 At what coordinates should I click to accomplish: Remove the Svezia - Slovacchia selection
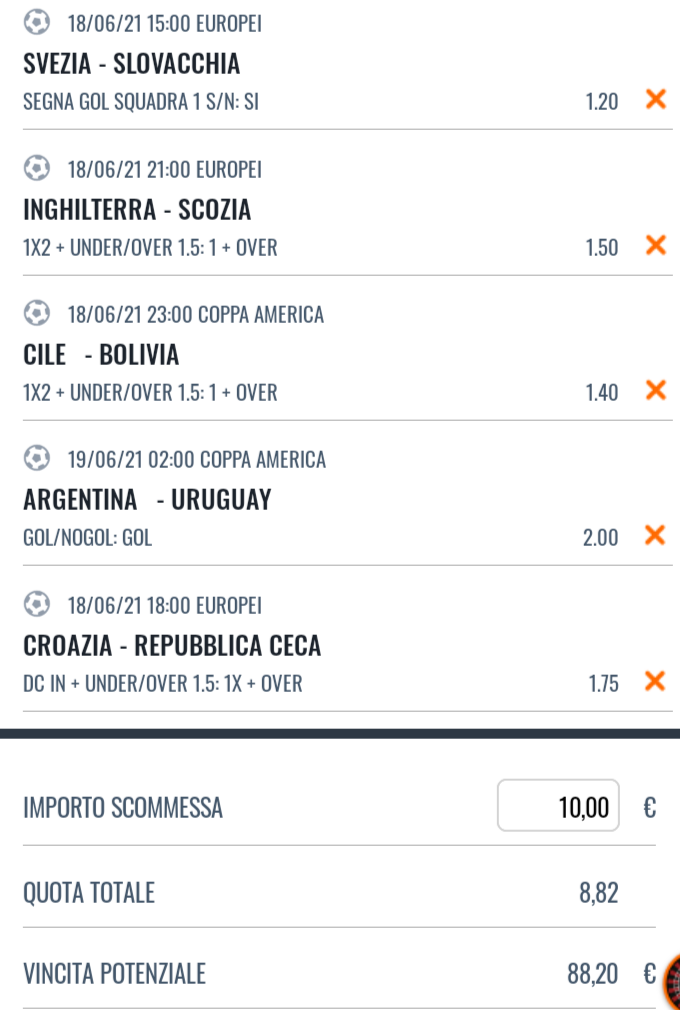(x=655, y=99)
